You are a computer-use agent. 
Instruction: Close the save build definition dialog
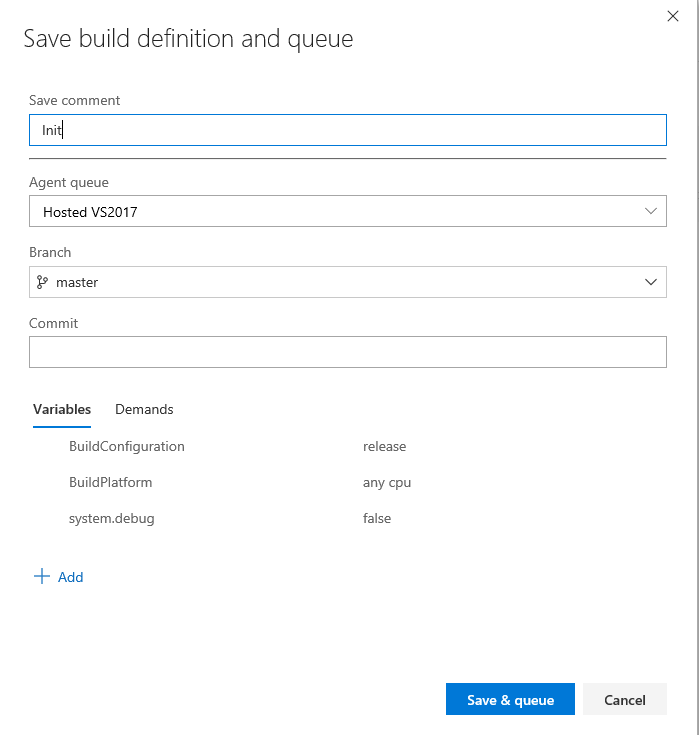pos(672,15)
